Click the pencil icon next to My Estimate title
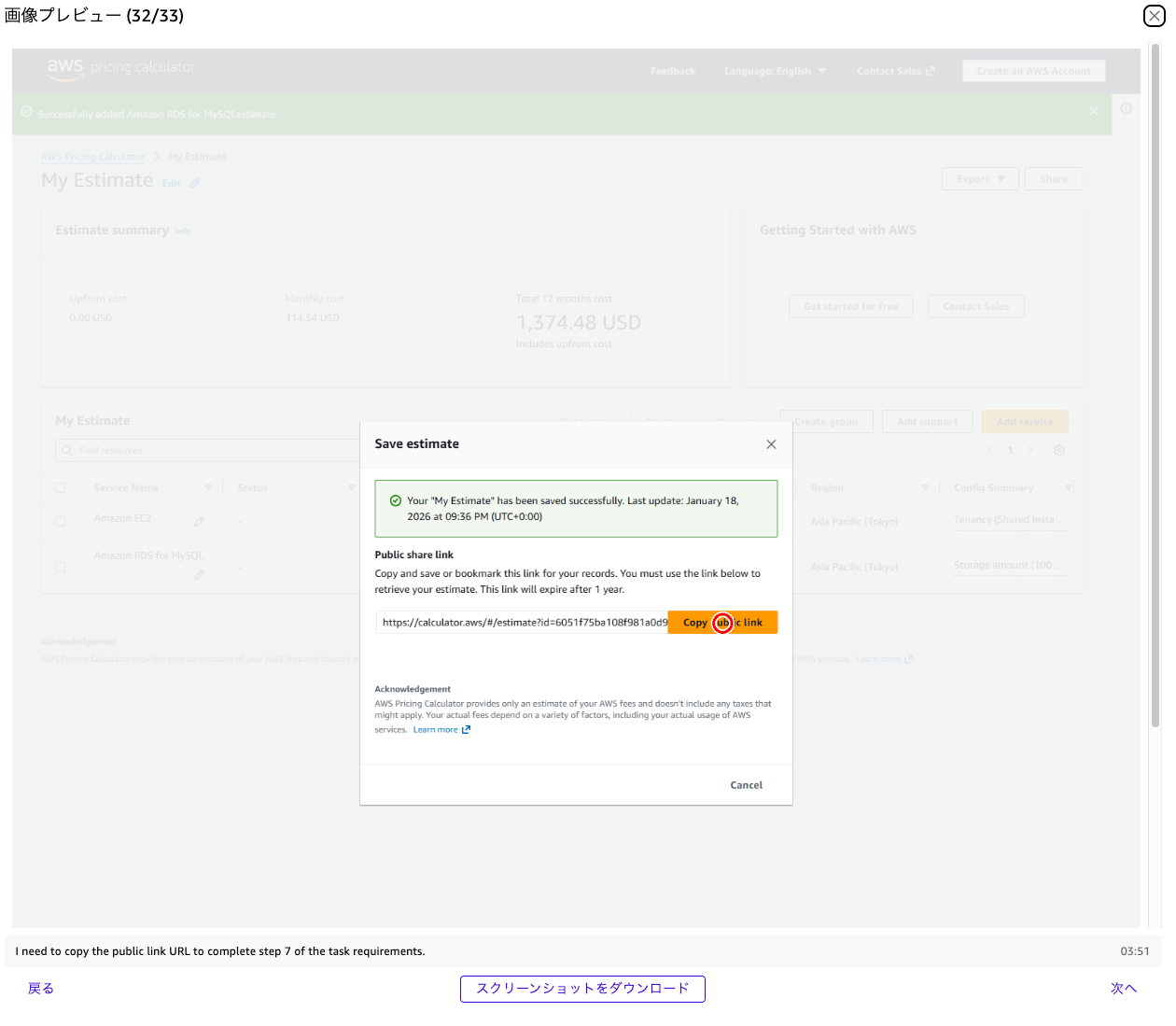 click(195, 183)
